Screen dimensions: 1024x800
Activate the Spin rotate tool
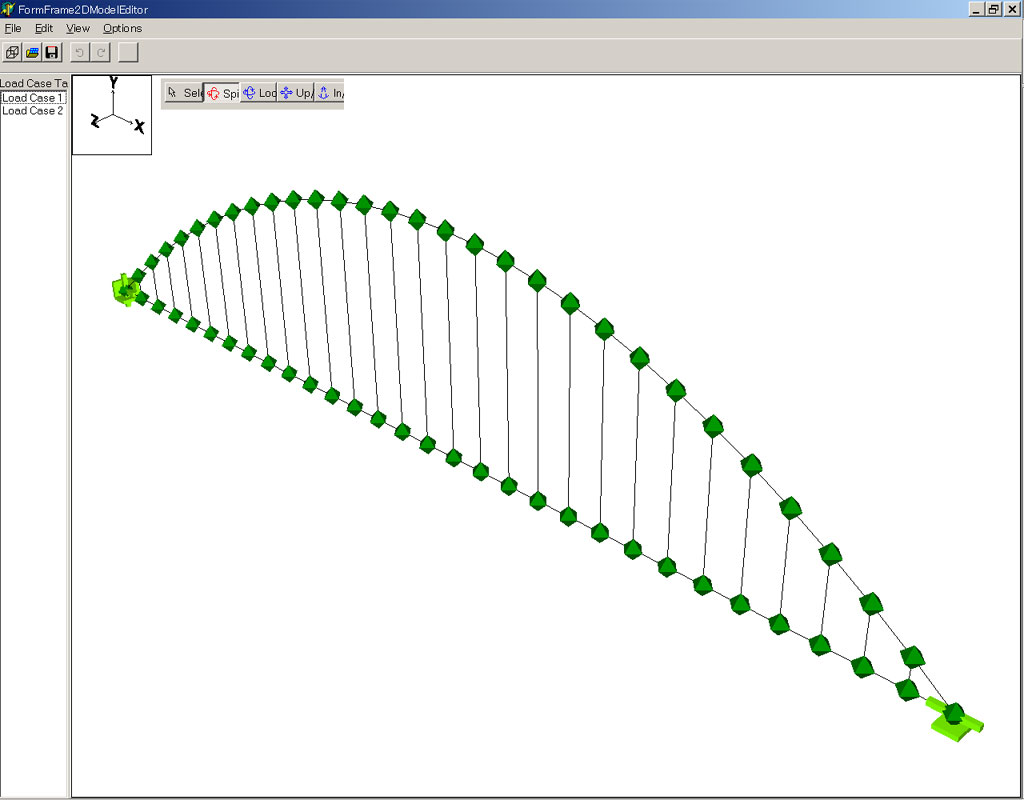click(222, 93)
